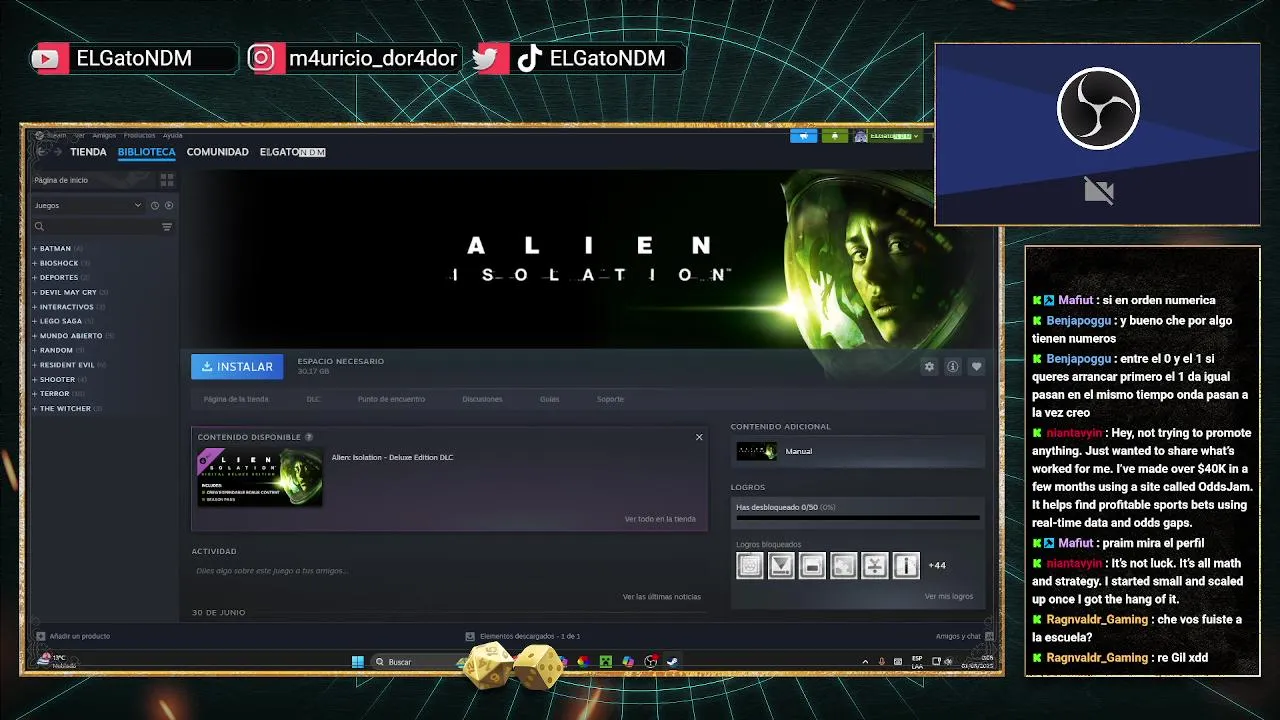Click Ver todo en la tienda link
Image resolution: width=1280 pixels, height=720 pixels.
tap(660, 519)
